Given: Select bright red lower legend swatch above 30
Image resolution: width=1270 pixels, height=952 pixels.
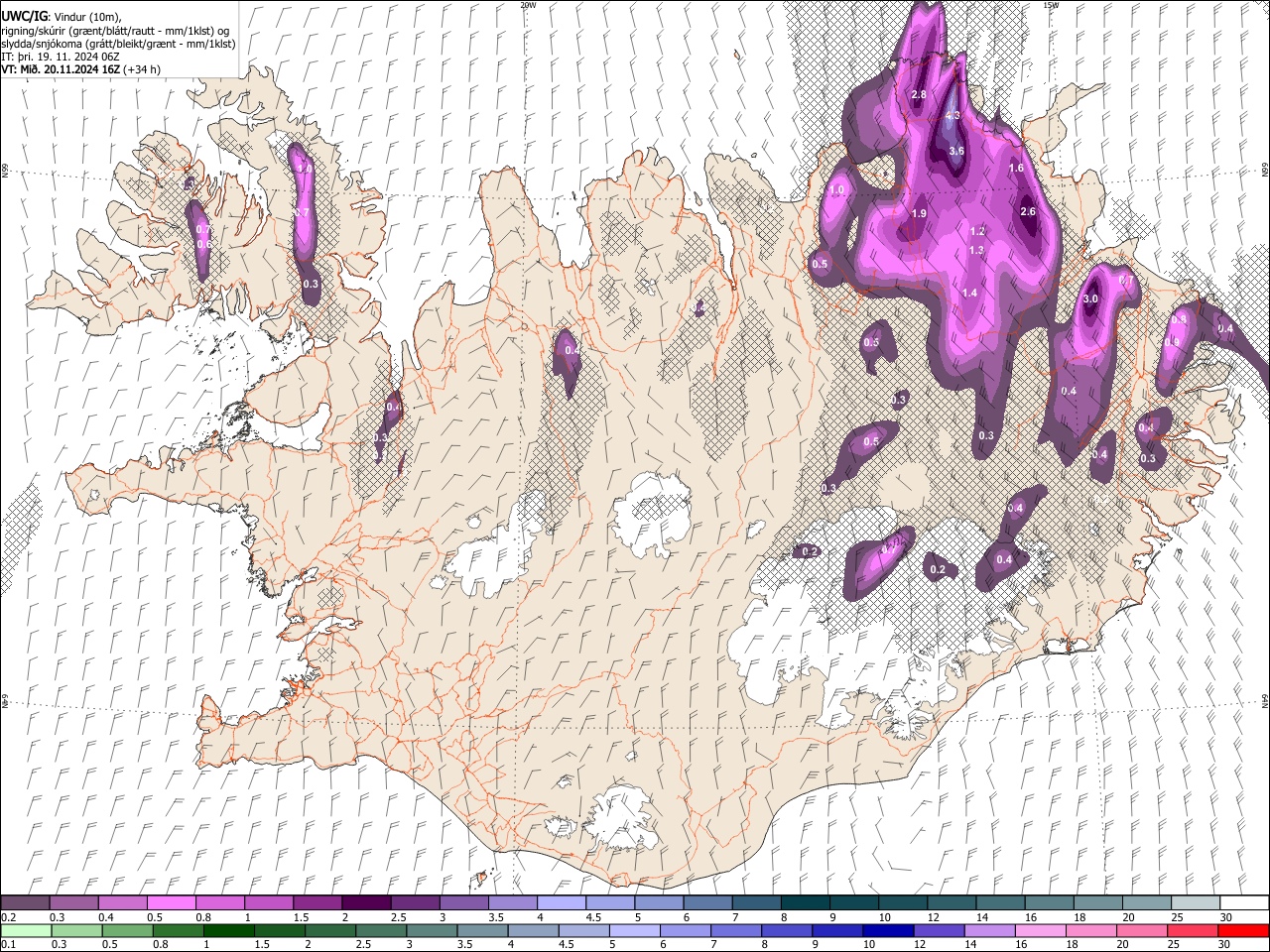Looking at the screenshot, I should (x=1243, y=931).
